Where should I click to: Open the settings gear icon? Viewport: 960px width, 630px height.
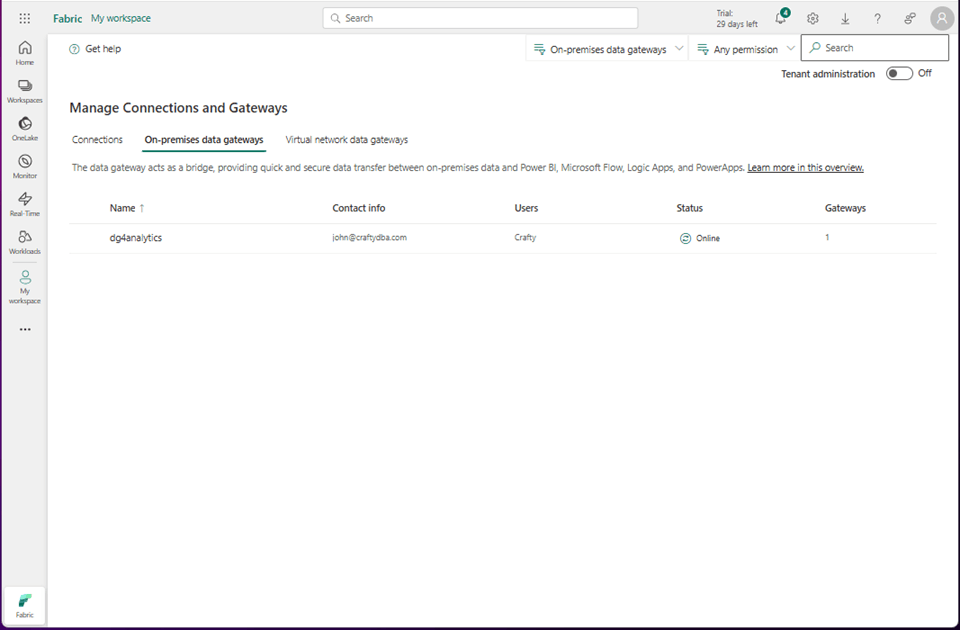coord(812,18)
